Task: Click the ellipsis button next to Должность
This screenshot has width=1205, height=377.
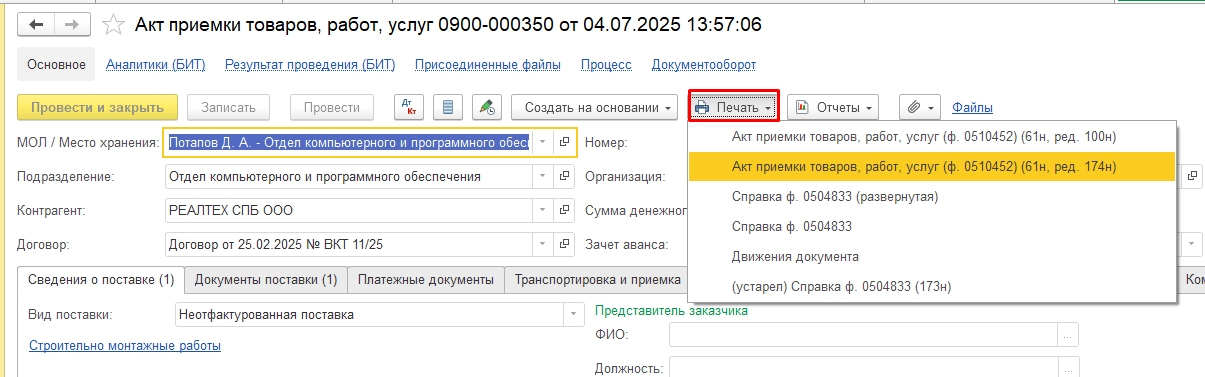Action: coord(1069,369)
